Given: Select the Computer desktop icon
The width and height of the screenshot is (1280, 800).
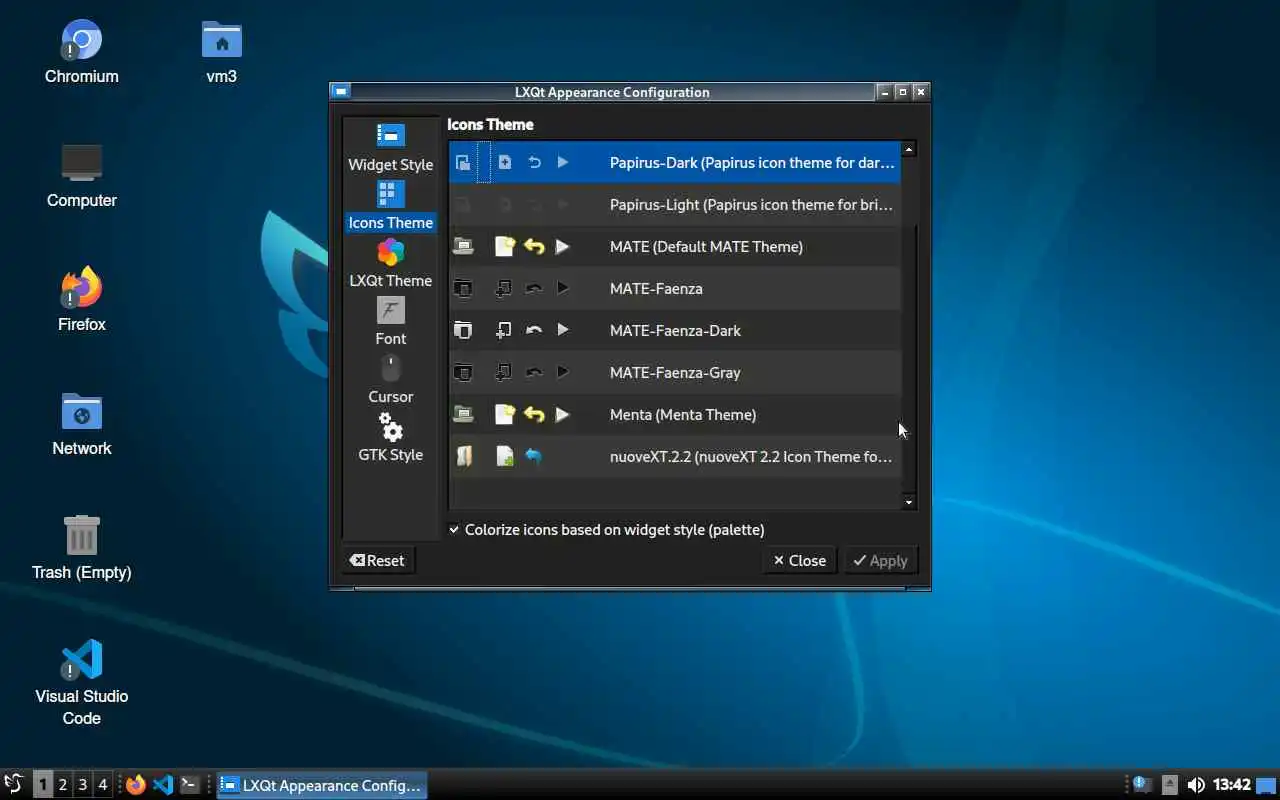Looking at the screenshot, I should [x=82, y=176].
